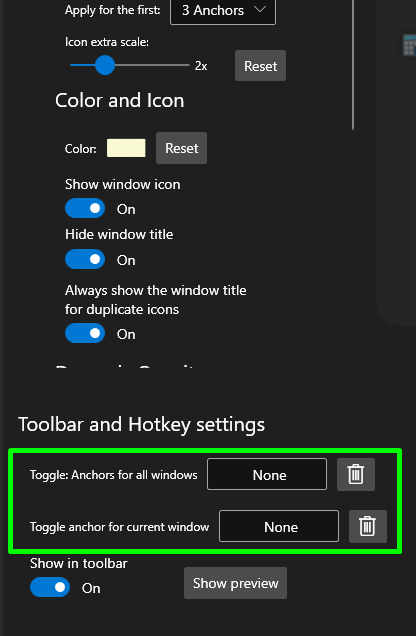Click the partially visible calculator icon
The height and width of the screenshot is (636, 416).
coord(409,45)
